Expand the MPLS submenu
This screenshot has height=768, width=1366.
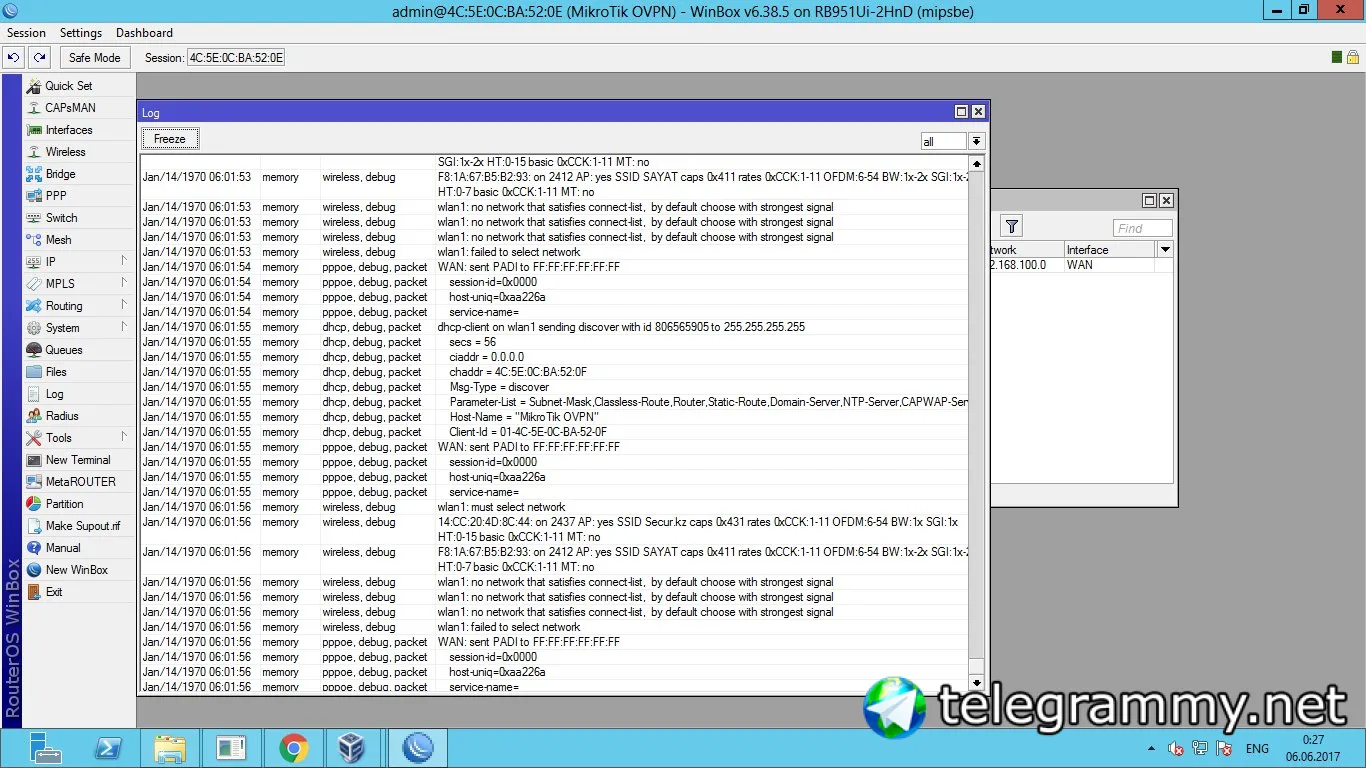(78, 284)
